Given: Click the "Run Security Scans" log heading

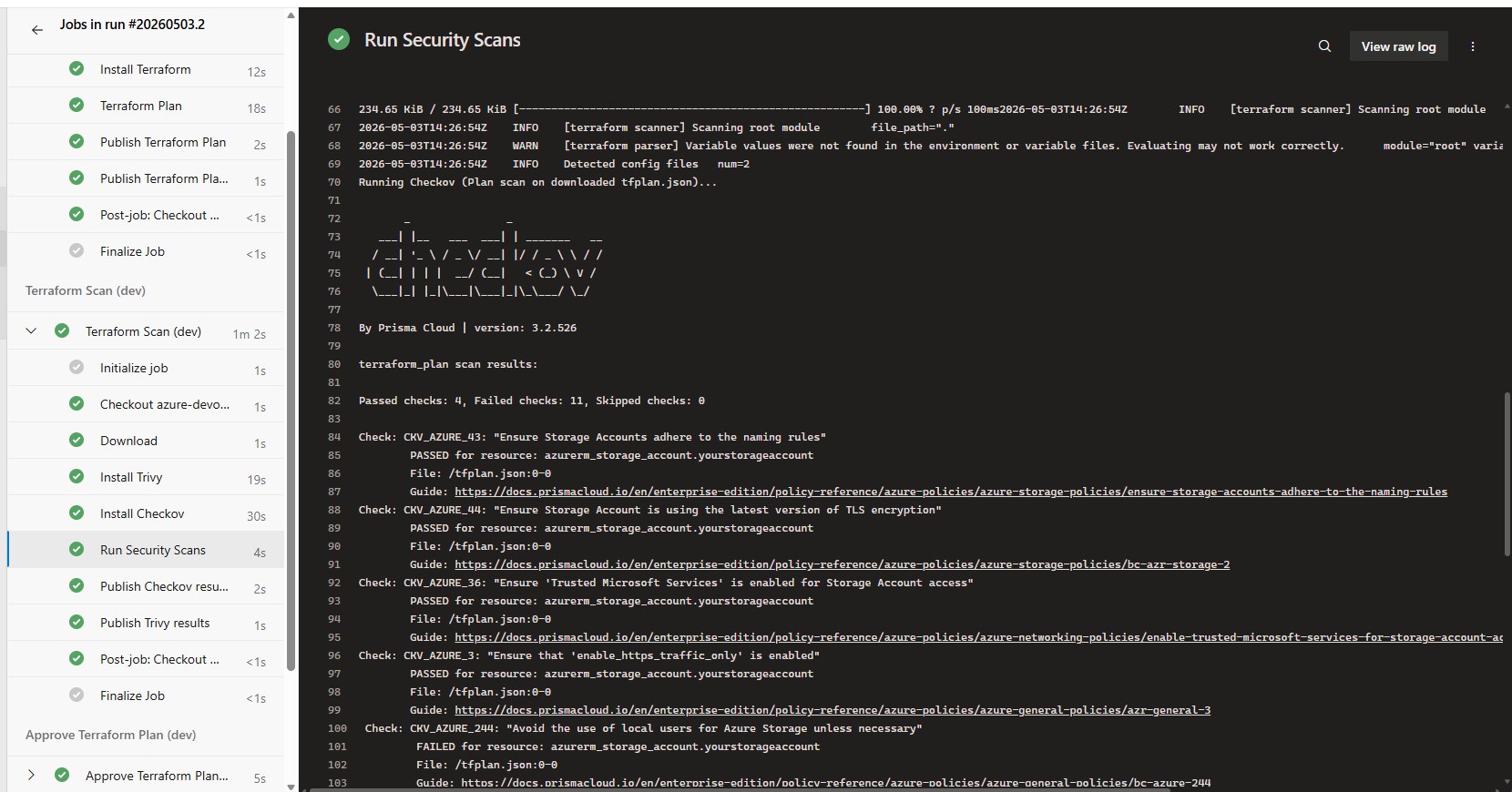Looking at the screenshot, I should point(443,40).
